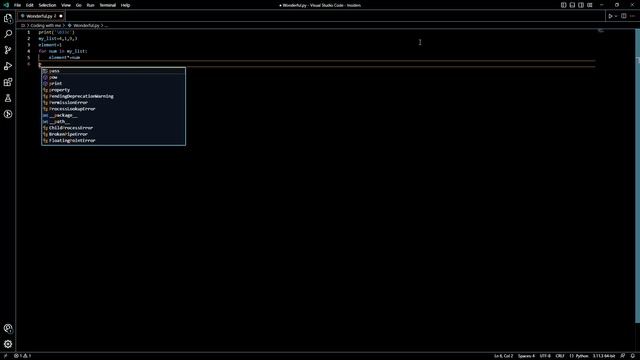
Task: Choose the 'PendingDeprecationWarning' suggestion
Action: 113,96
